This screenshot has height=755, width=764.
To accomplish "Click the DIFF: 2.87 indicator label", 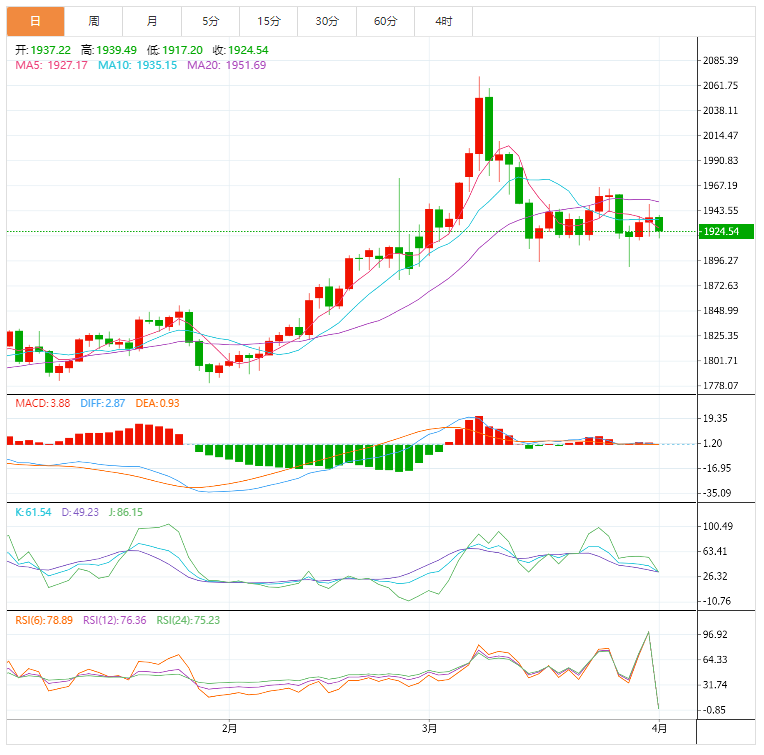I will pos(103,403).
